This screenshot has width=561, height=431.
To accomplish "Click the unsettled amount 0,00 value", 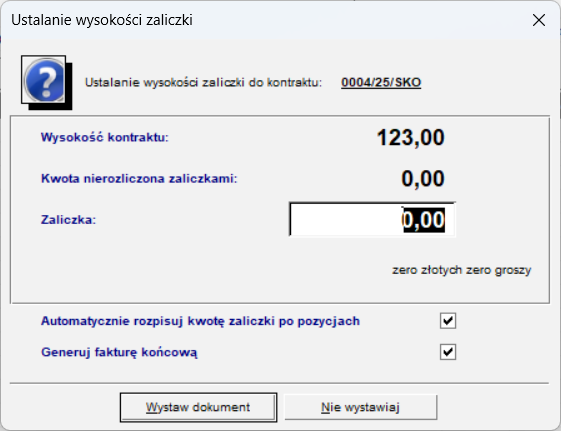I will point(423,178).
